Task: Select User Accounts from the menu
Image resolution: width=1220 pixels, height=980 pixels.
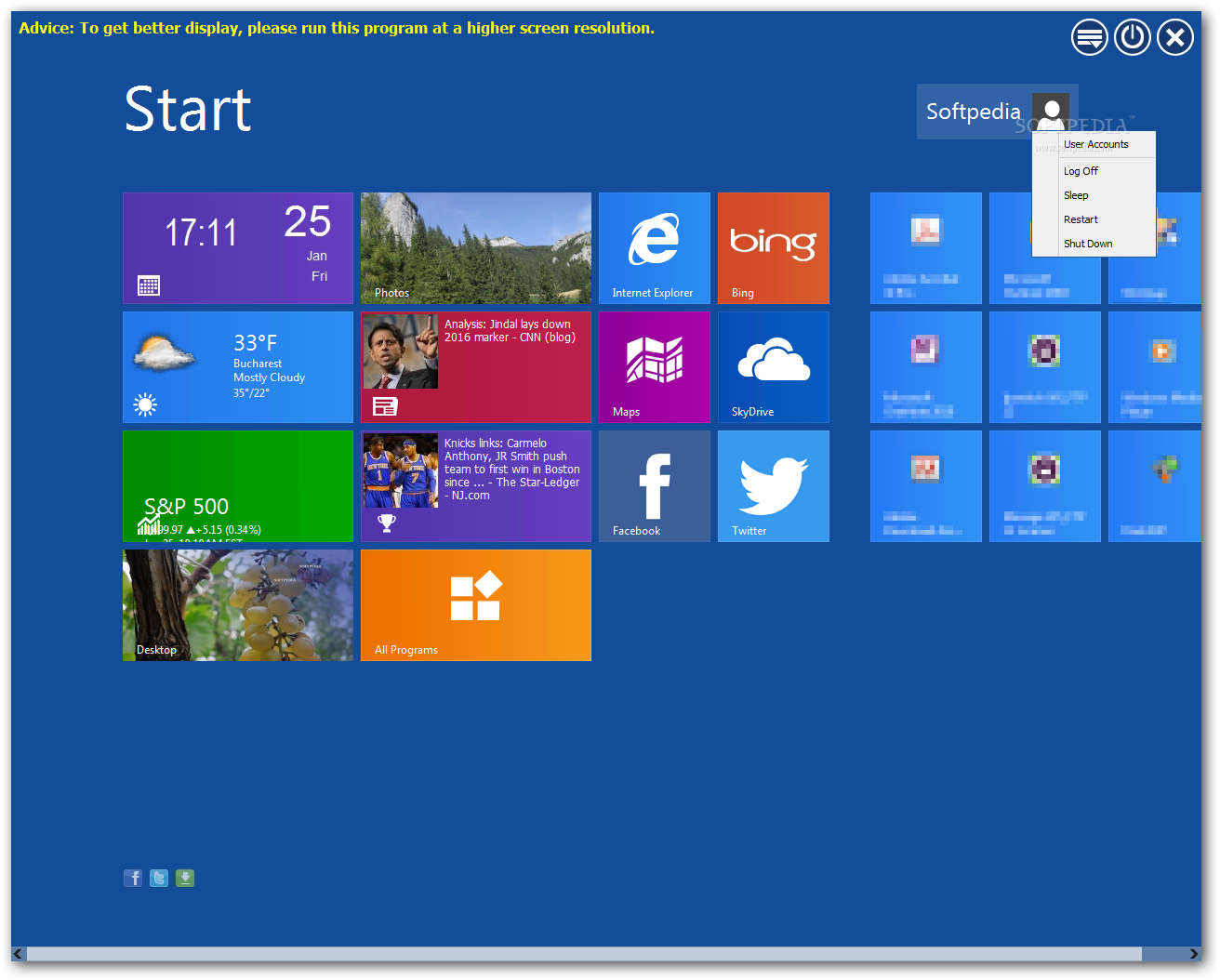Action: pos(1095,145)
